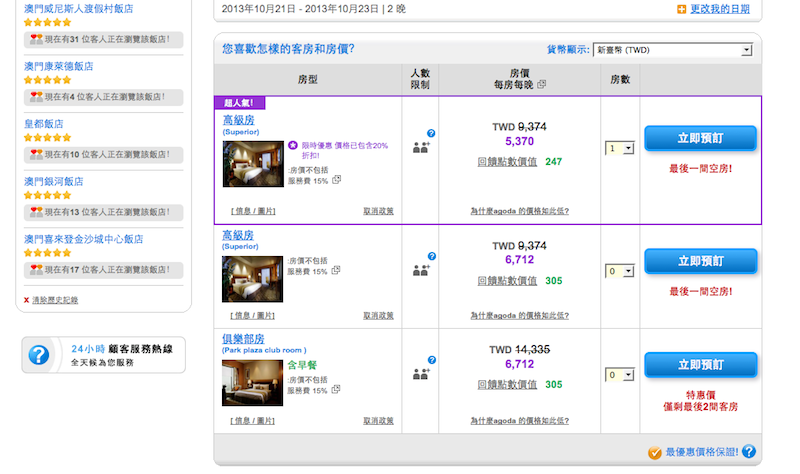
Task: Click 立即預訂 for second 高級房 row
Action: [700, 261]
